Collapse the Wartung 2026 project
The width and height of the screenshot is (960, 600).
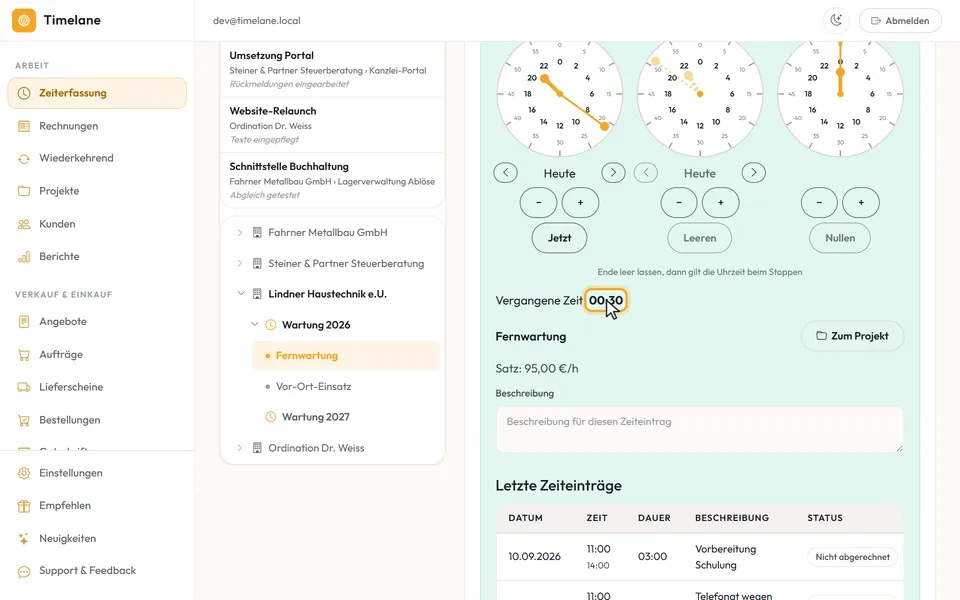(255, 324)
